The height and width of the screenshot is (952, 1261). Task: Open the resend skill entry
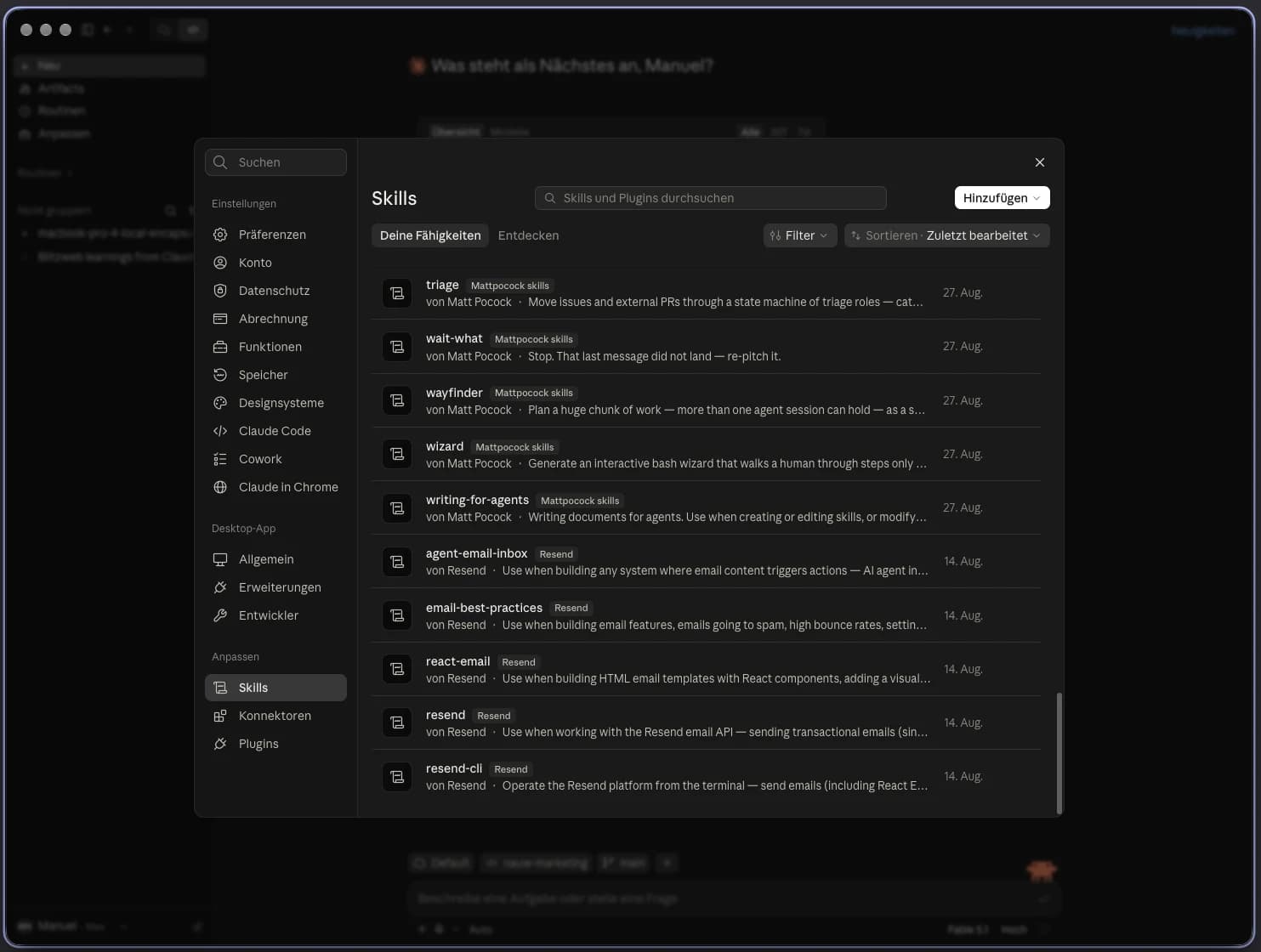click(x=706, y=722)
